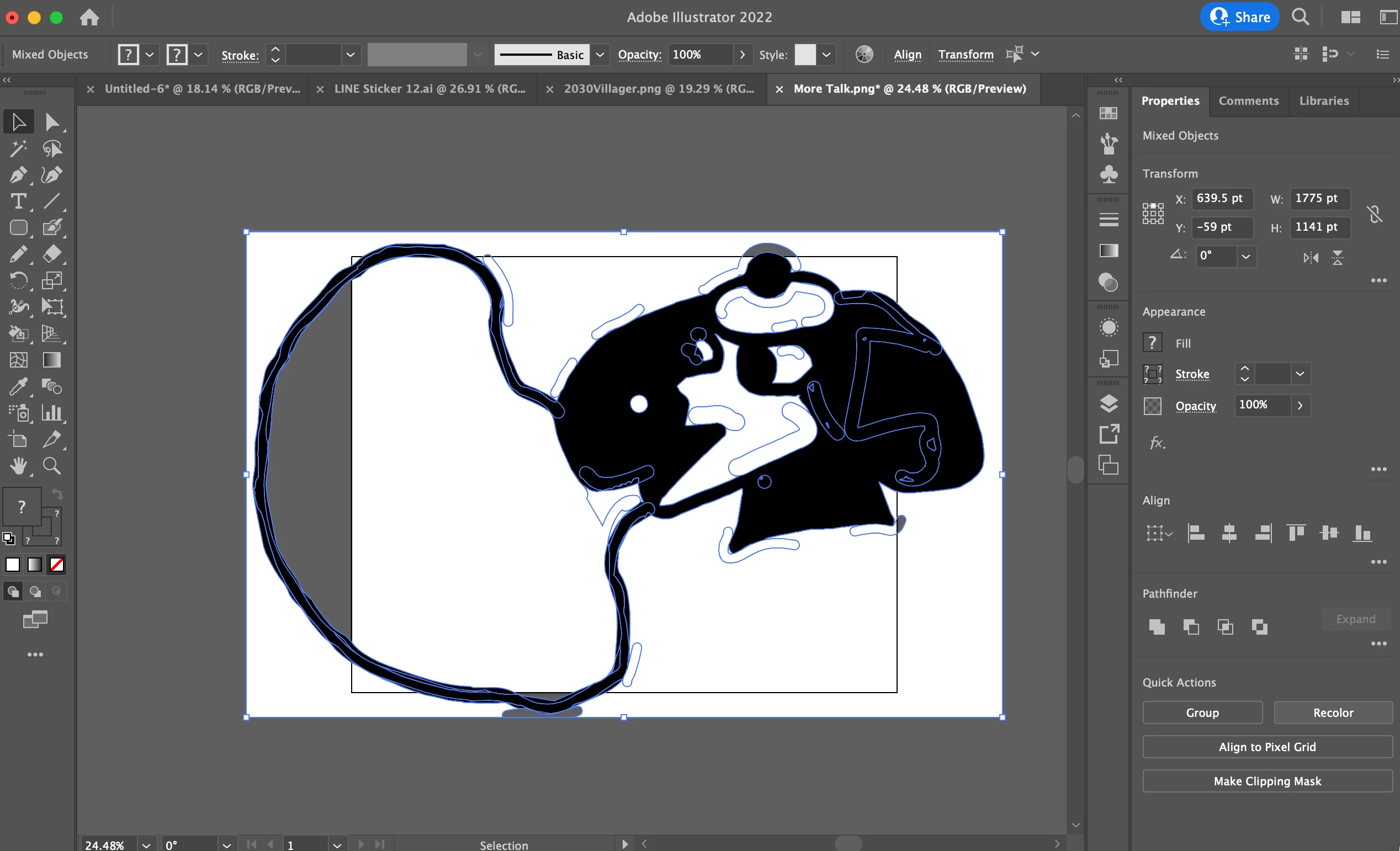Screen dimensions: 1400x851
Task: Click the Make Clipping Mask button
Action: click(x=1266, y=780)
